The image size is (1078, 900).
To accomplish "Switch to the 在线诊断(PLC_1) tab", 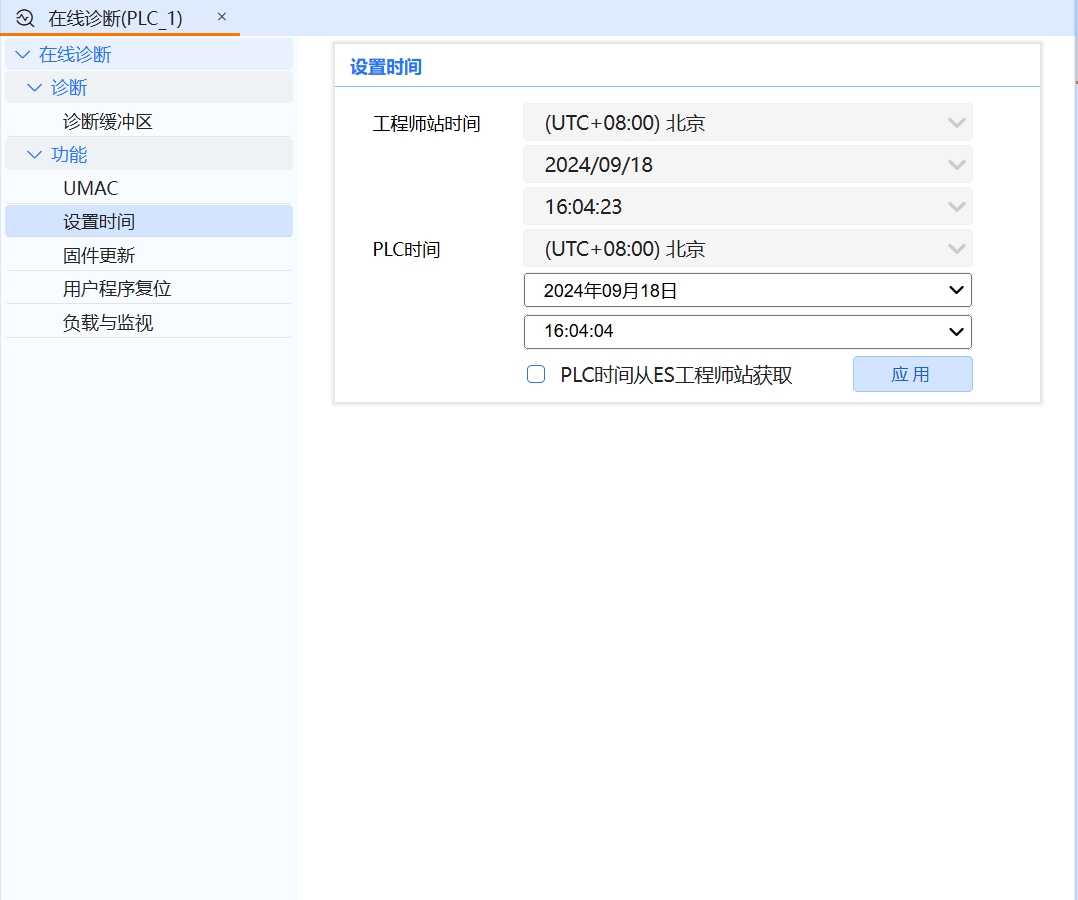I will click(x=115, y=18).
